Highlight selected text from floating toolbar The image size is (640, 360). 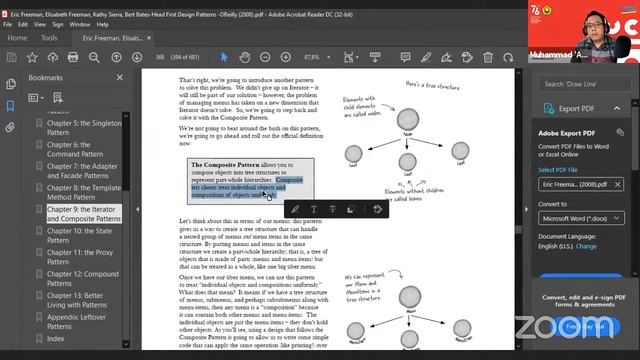pyautogui.click(x=295, y=209)
